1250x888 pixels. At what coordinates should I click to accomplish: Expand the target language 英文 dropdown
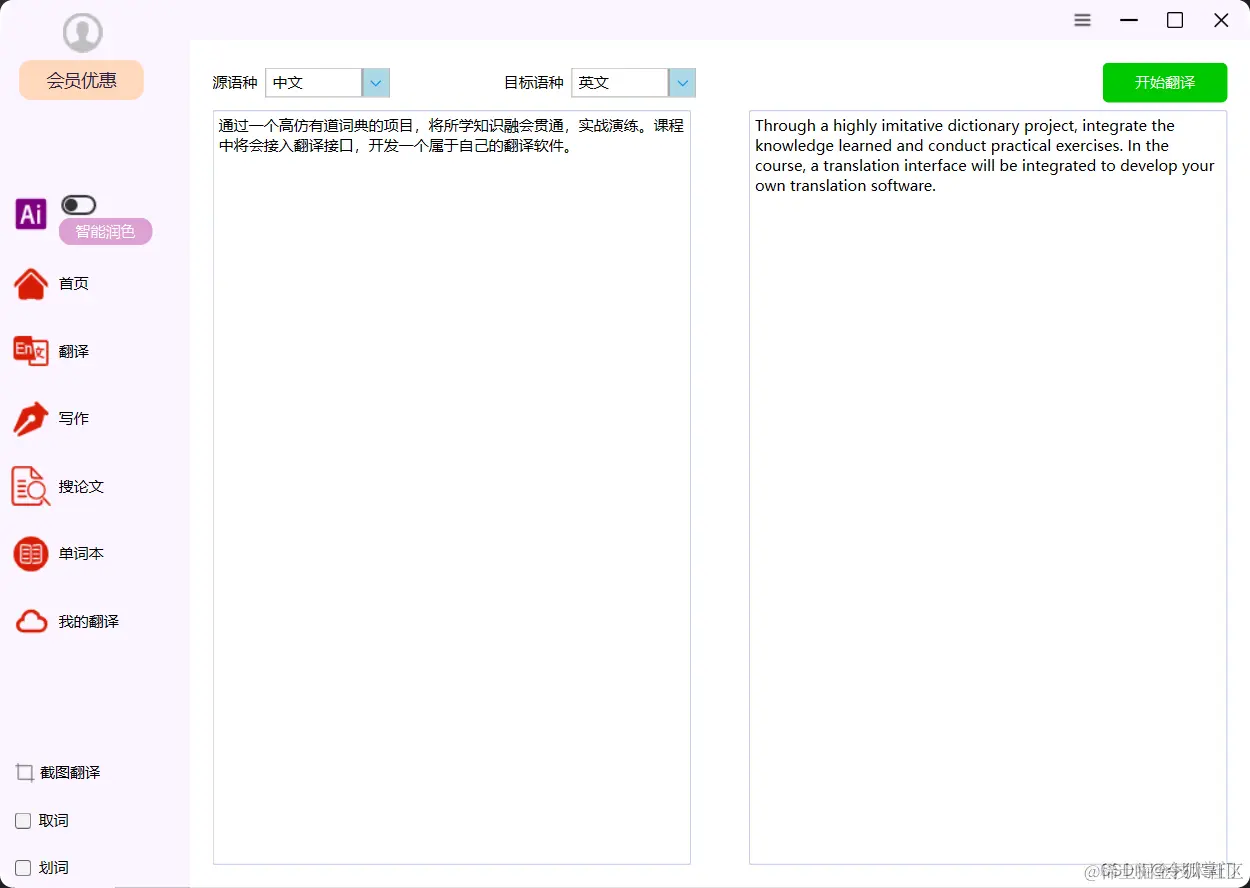click(681, 82)
